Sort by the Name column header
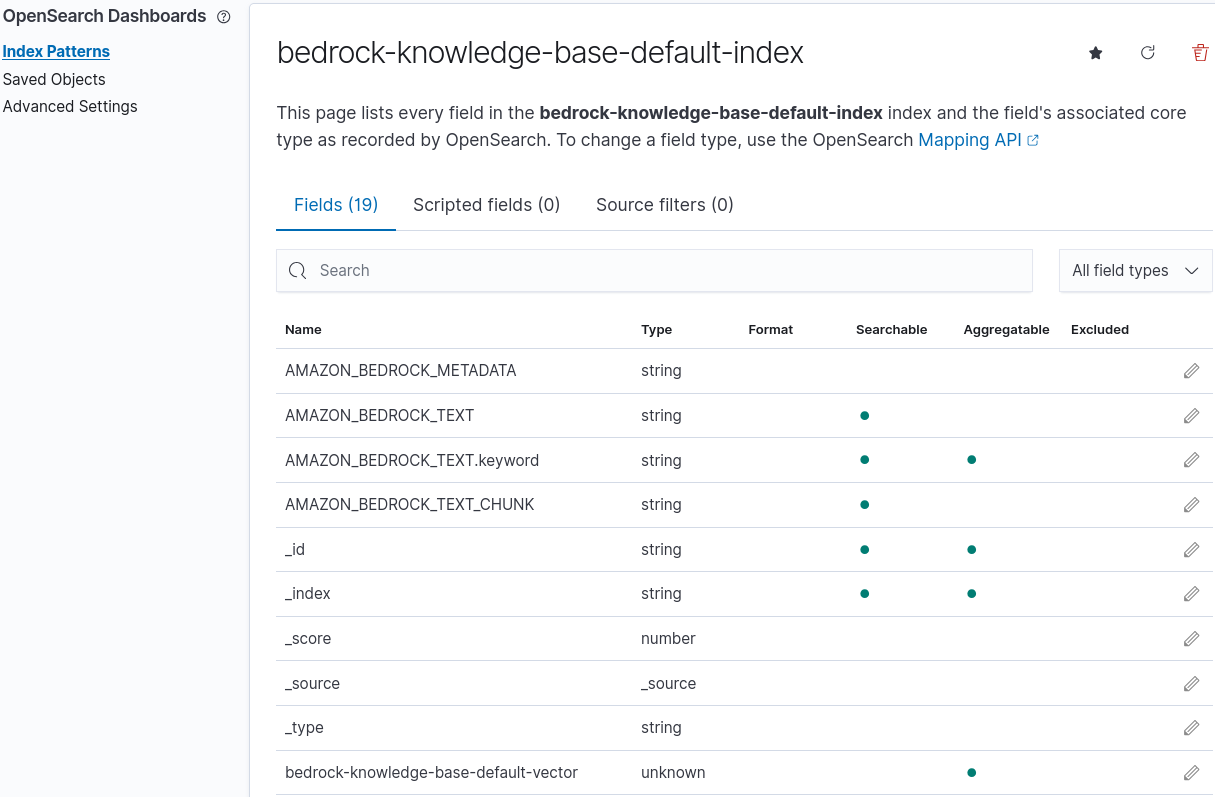This screenshot has height=797, width=1215. click(x=303, y=329)
